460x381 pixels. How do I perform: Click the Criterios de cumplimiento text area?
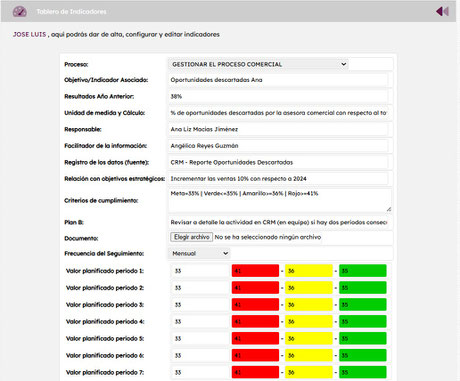tap(280, 200)
